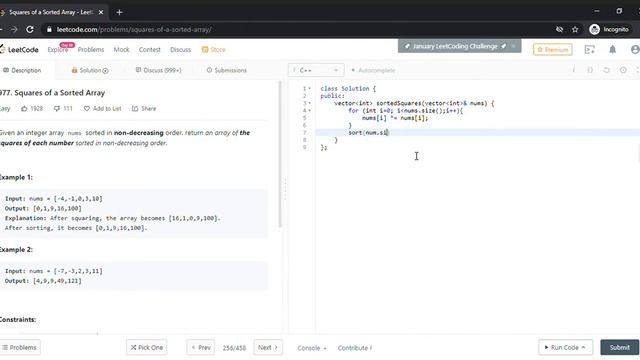The image size is (640, 360).
Task: Go to the Prev problem
Action: click(201, 347)
